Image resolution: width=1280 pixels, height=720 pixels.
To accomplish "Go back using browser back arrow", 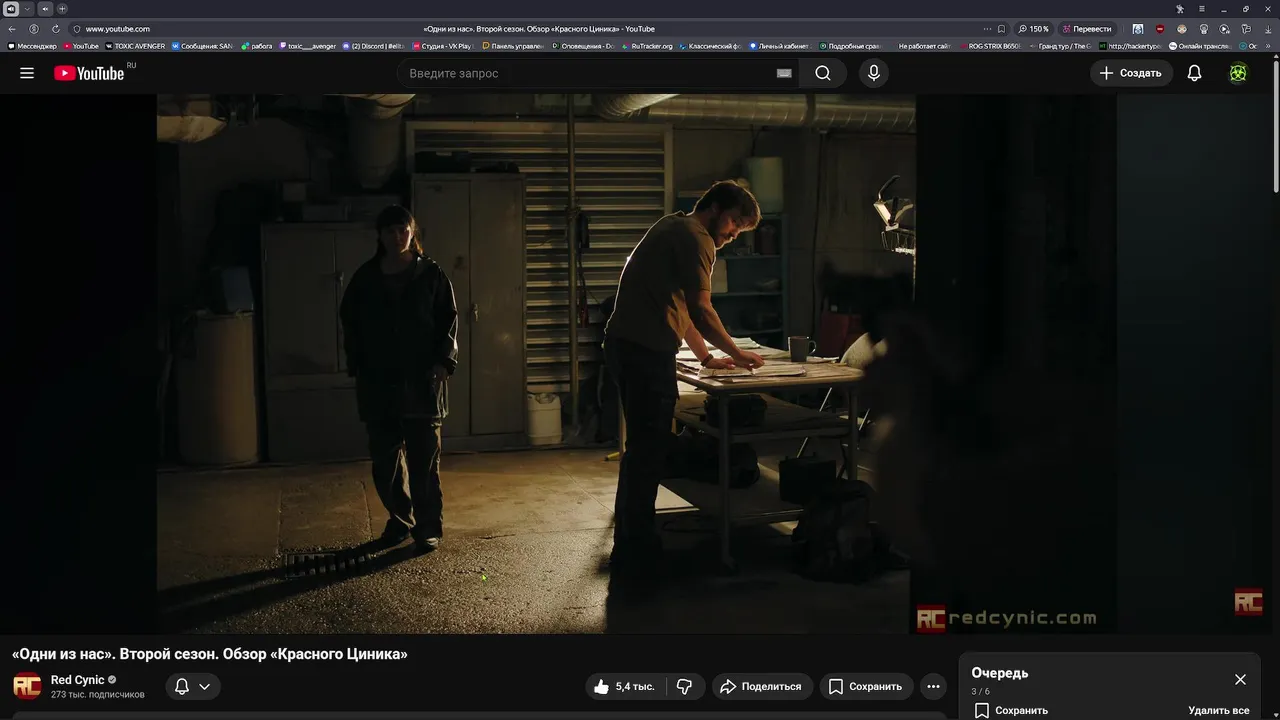I will [12, 29].
